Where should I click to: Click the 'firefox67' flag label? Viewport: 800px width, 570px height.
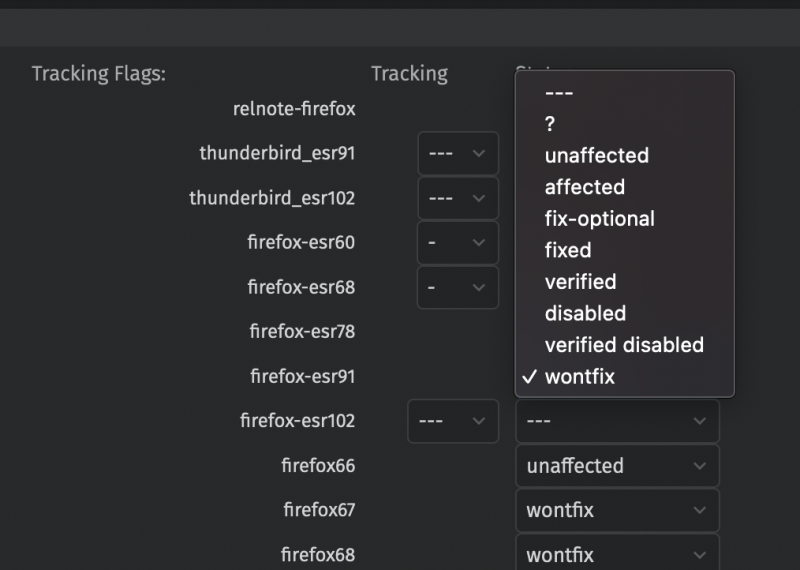tap(319, 510)
